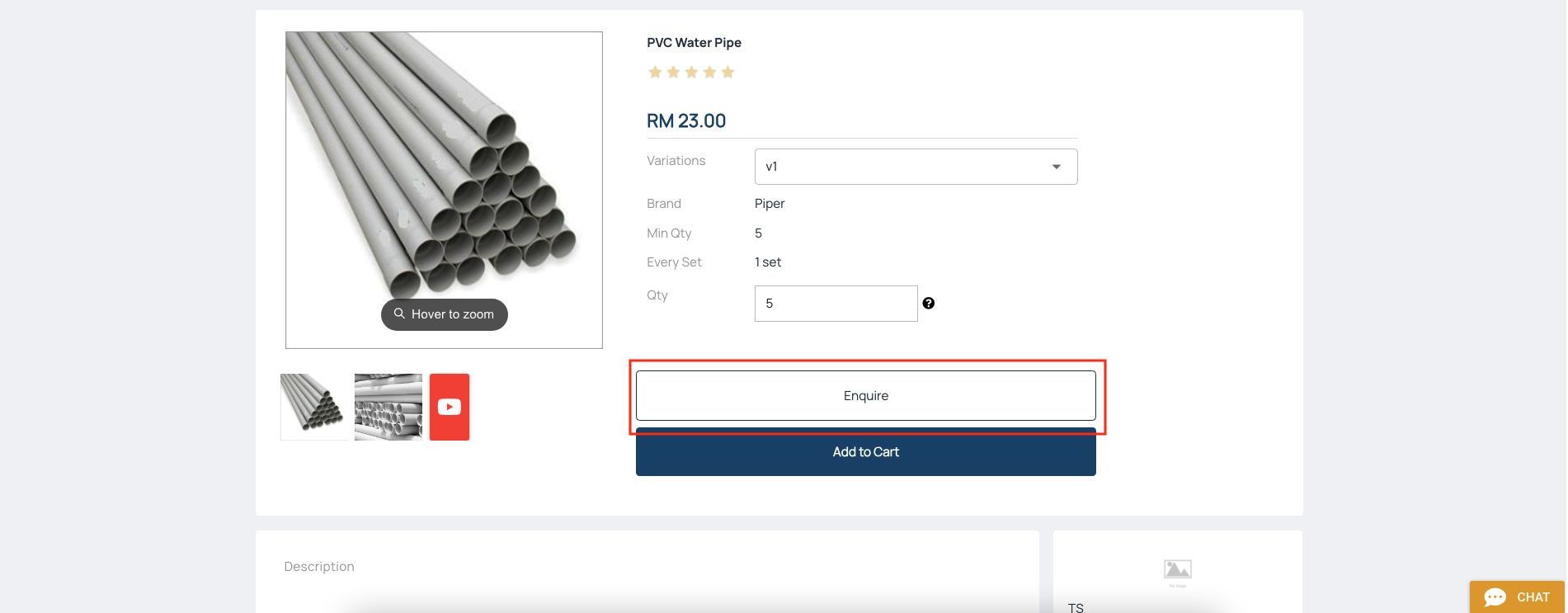Click the Add to Cart button

(x=865, y=452)
